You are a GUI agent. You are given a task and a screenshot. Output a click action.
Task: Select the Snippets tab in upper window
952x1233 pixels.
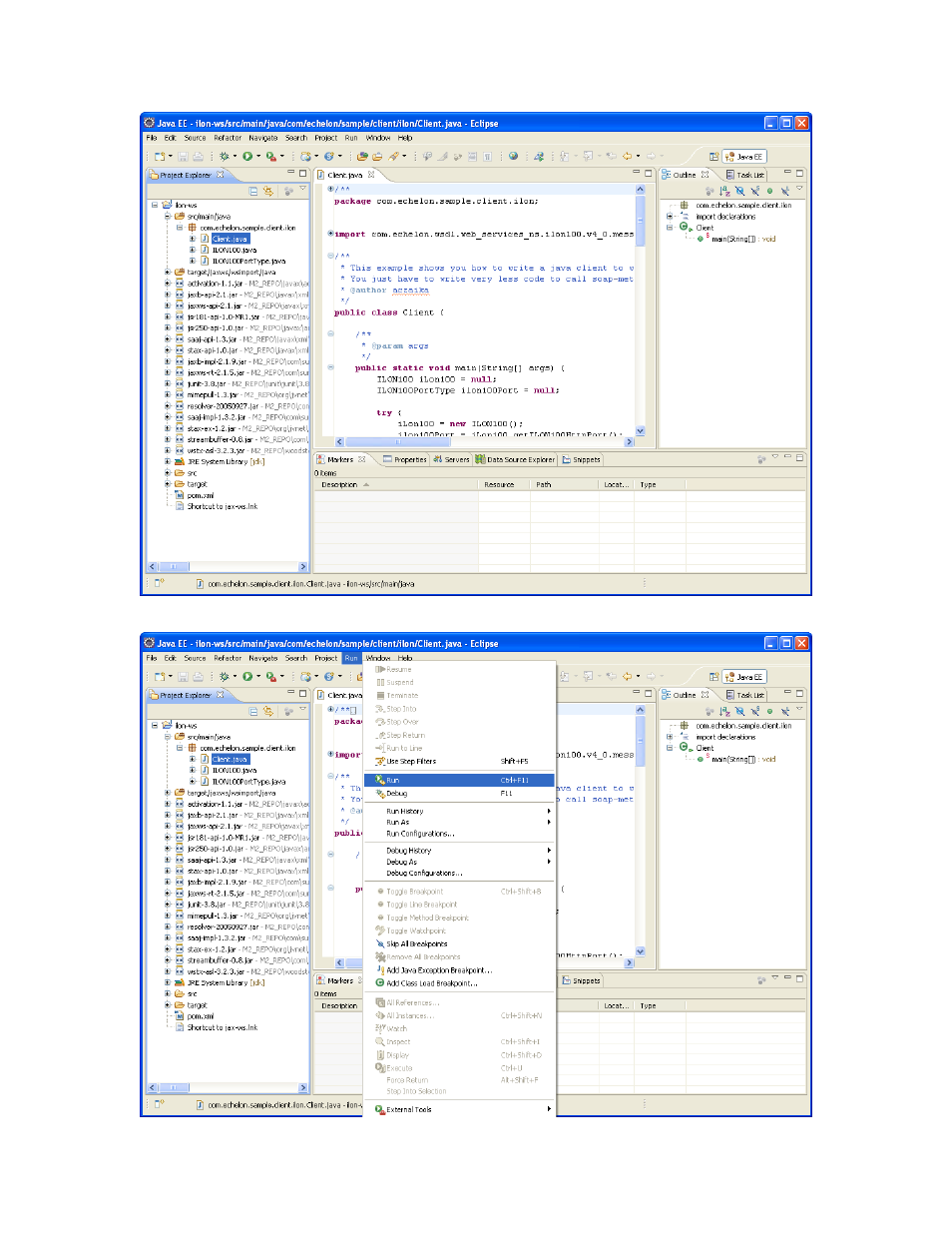tap(582, 459)
